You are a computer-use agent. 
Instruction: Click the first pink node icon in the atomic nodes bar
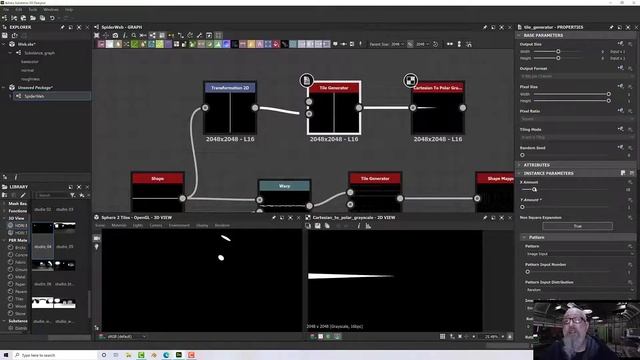point(101,44)
